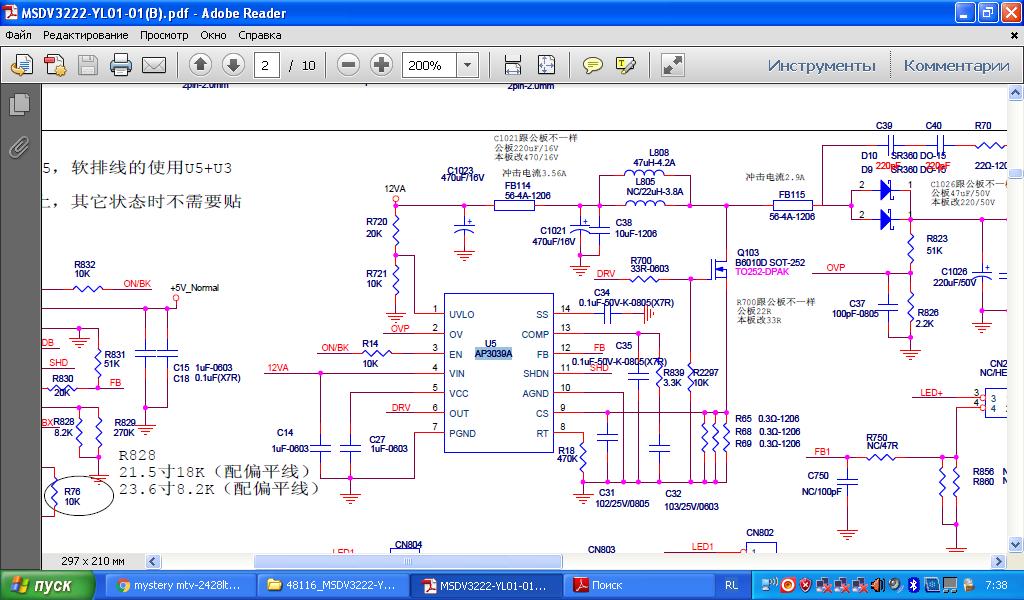Open the Файл menu
This screenshot has height=600, width=1024.
coord(18,35)
